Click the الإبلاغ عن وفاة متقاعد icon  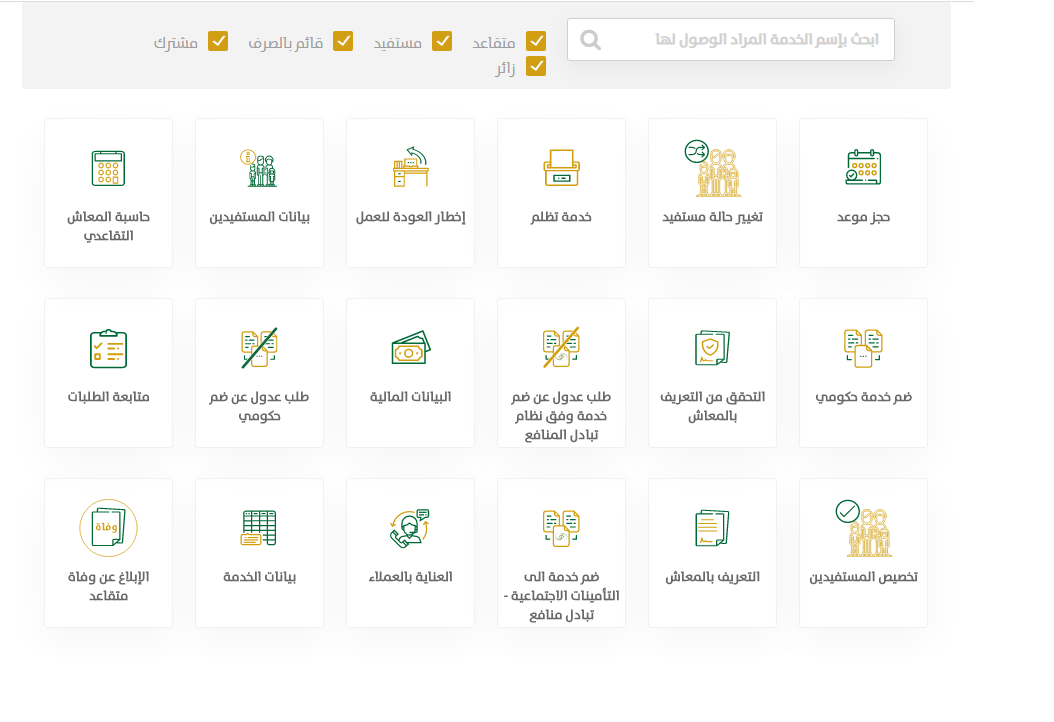point(108,528)
